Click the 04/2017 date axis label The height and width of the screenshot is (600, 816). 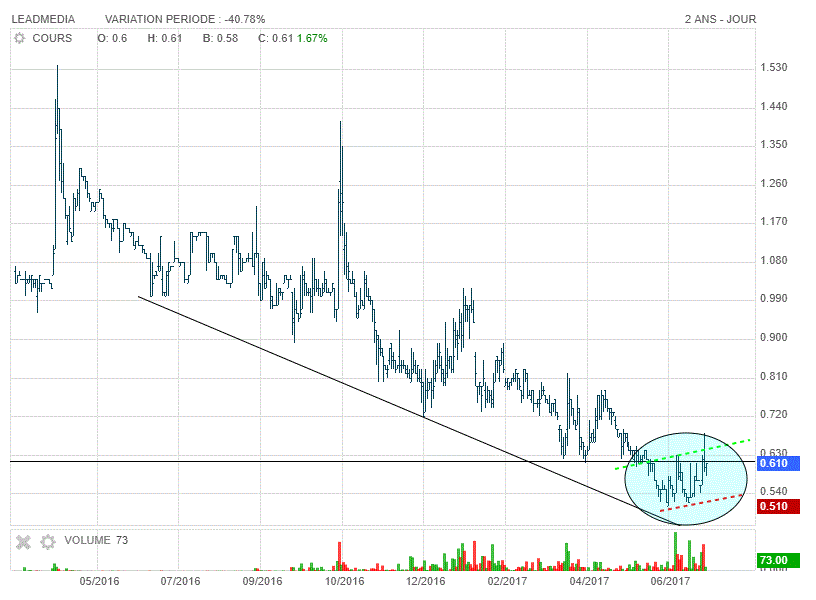click(x=589, y=581)
